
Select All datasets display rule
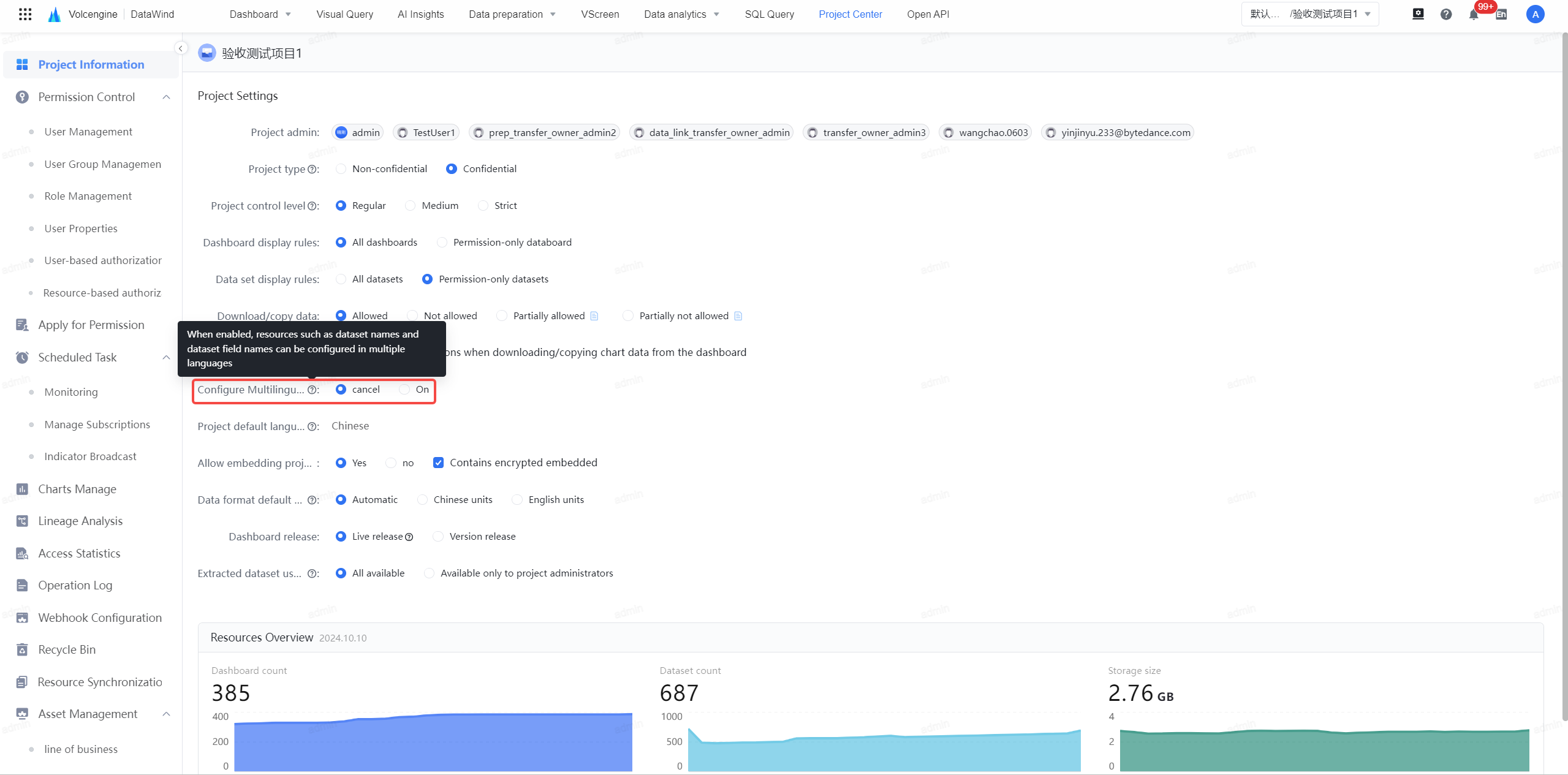[341, 279]
